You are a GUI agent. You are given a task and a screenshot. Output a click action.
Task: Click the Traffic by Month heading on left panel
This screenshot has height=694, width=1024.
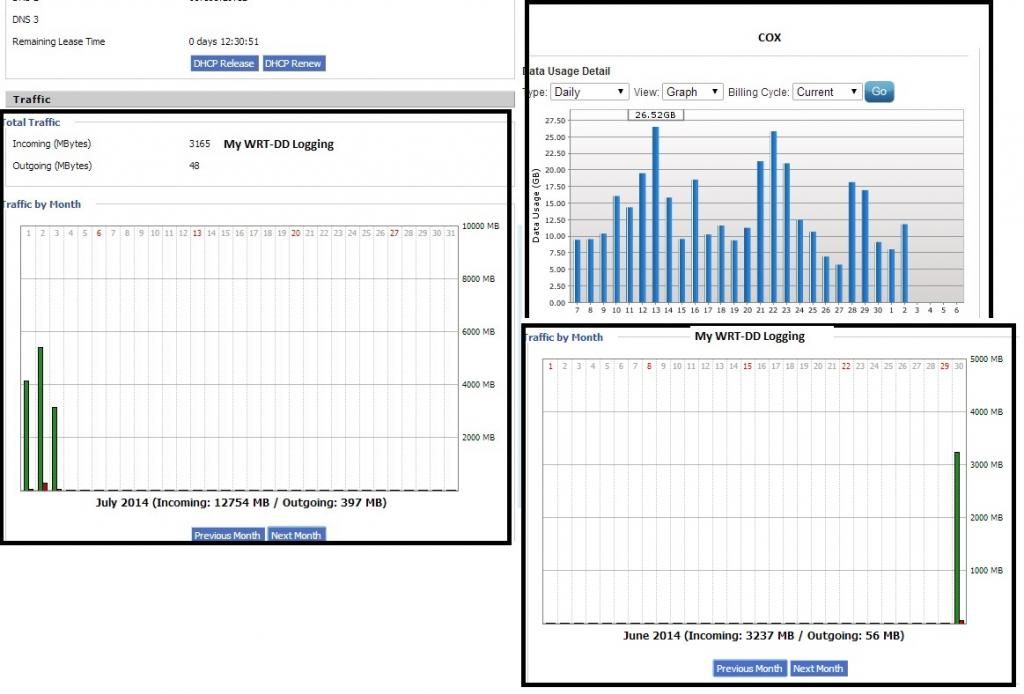point(42,204)
